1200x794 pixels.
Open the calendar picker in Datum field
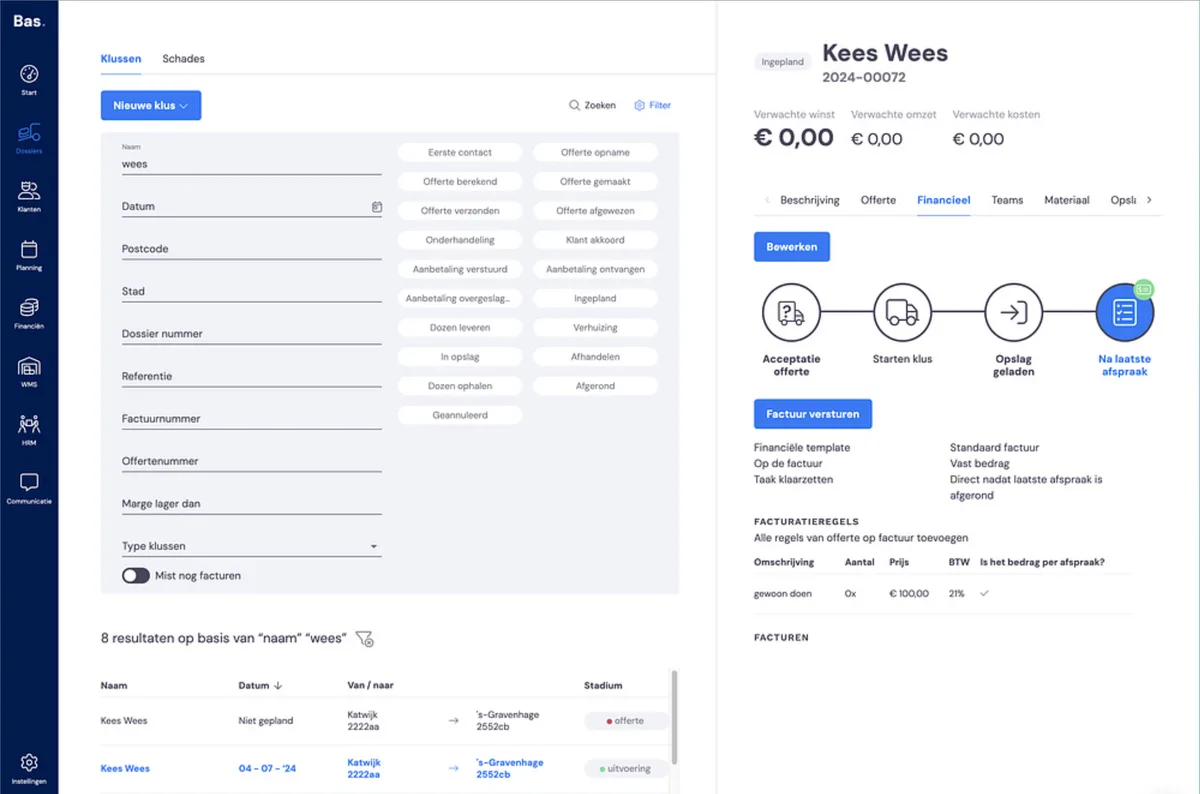click(376, 207)
